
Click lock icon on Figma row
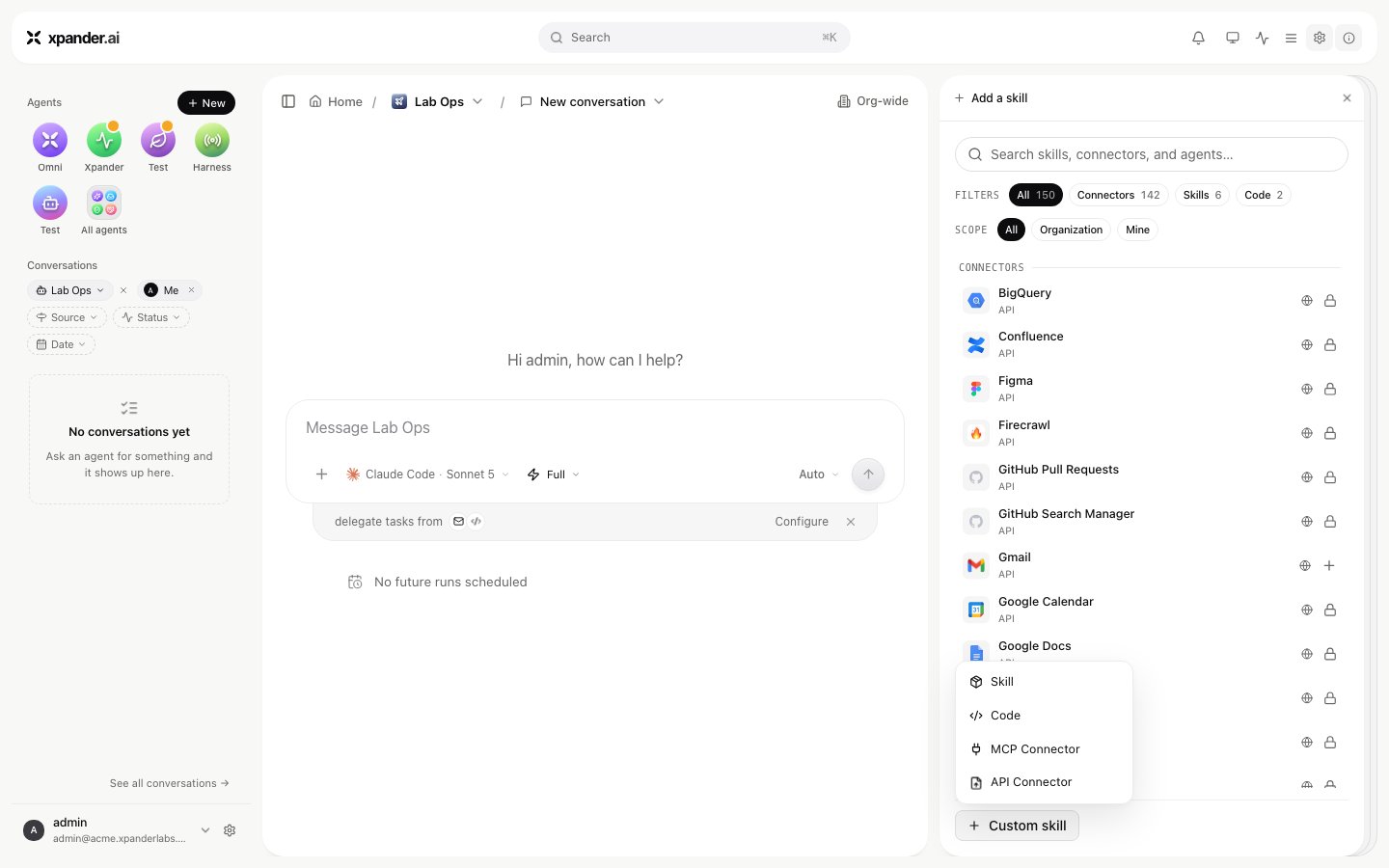pos(1330,390)
